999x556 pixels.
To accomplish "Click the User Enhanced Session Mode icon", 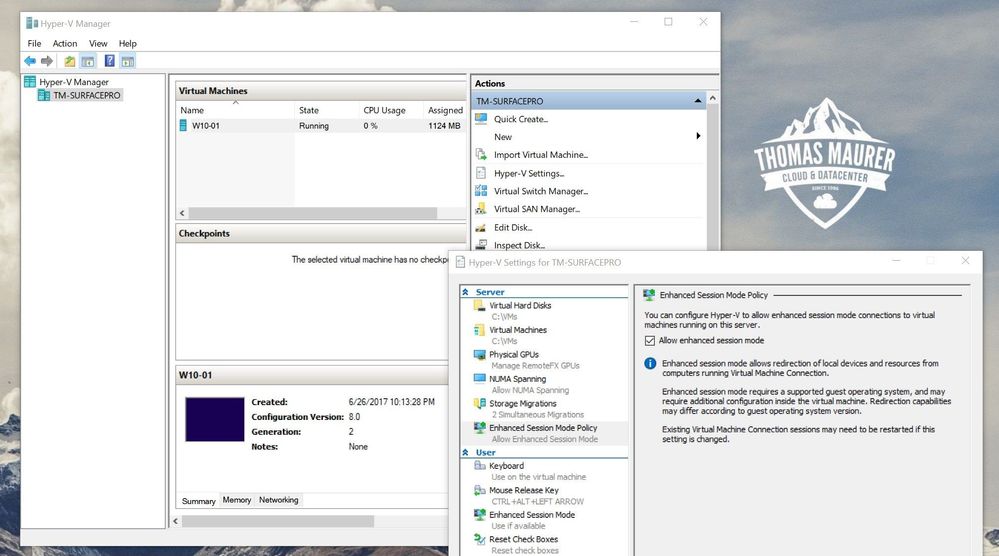I will 479,515.
